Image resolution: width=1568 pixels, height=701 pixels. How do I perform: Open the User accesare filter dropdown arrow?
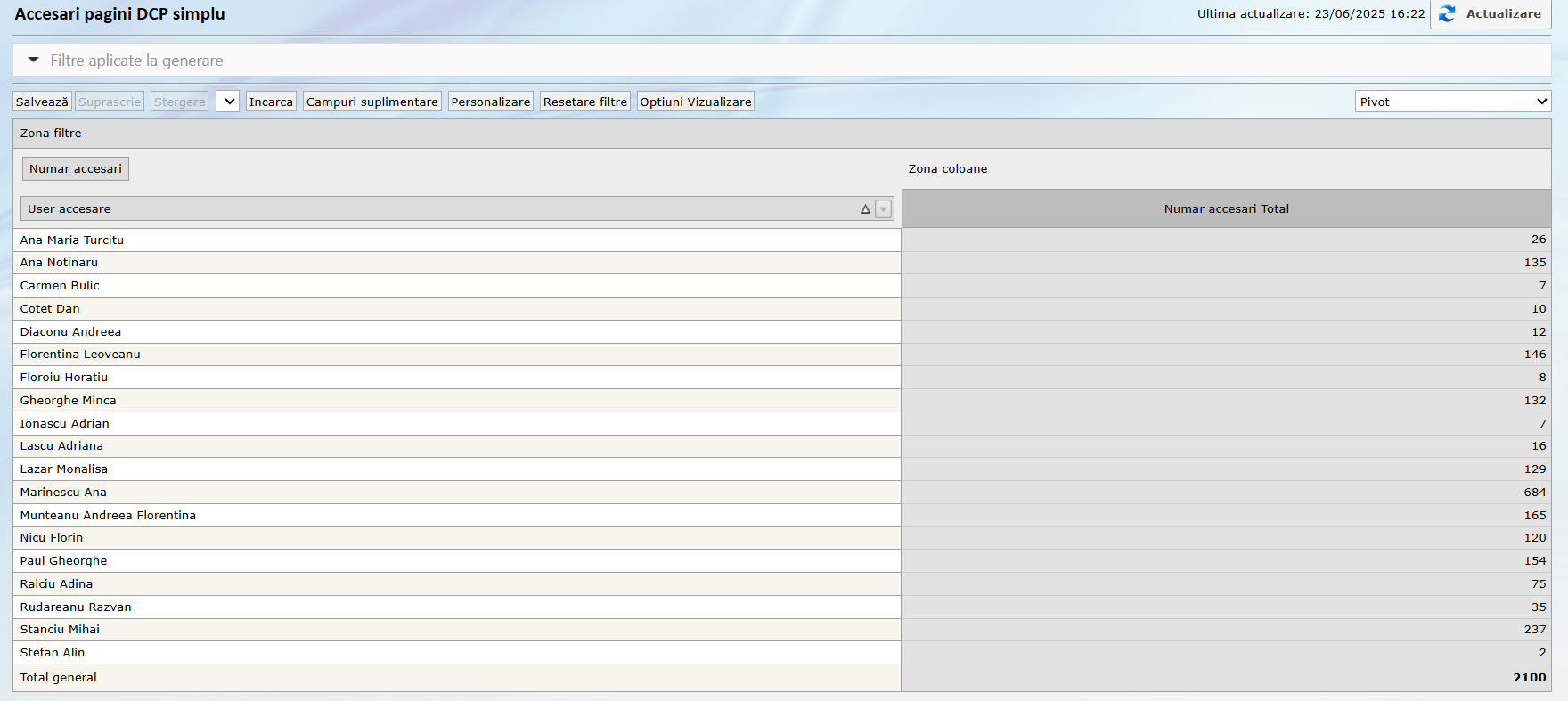pos(883,209)
